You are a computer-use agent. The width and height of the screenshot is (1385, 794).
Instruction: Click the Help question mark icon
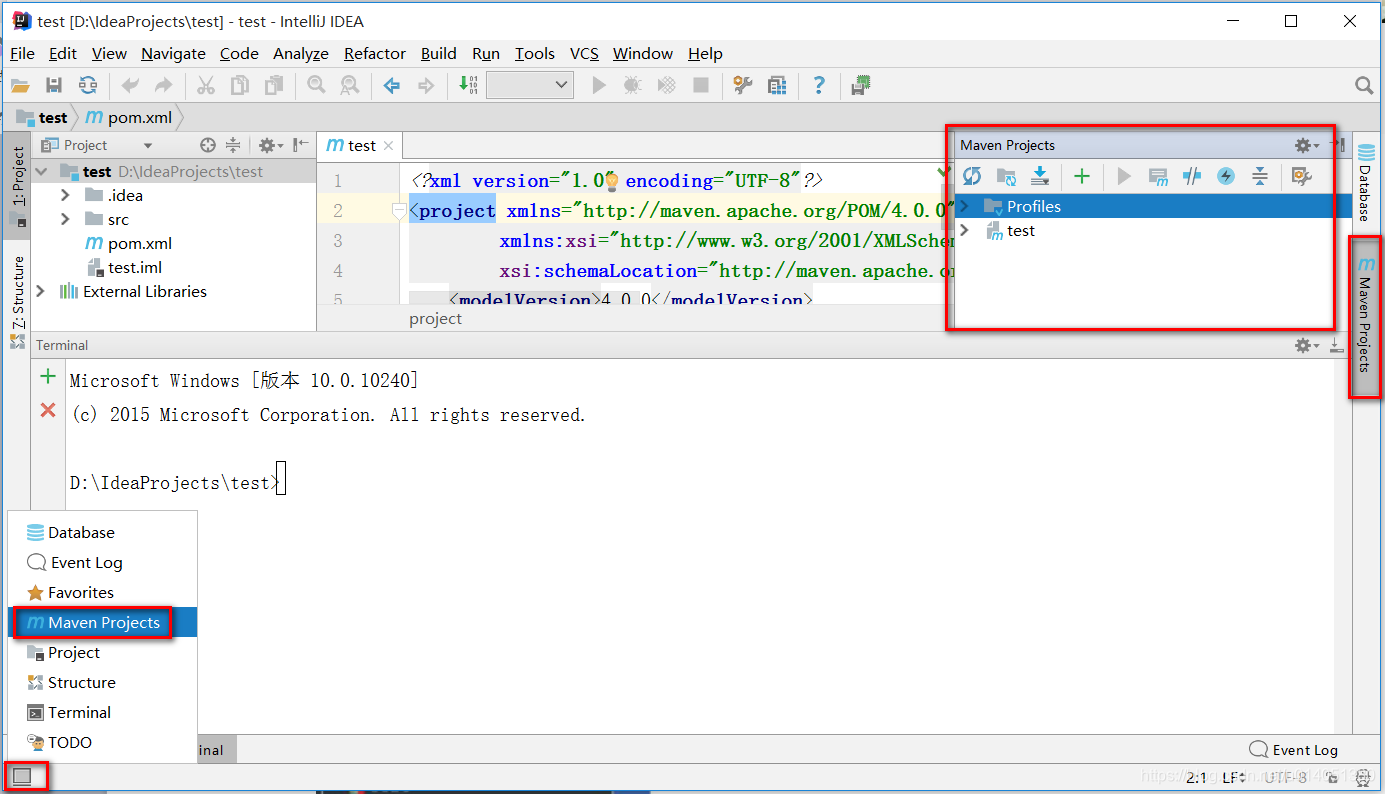click(x=819, y=86)
